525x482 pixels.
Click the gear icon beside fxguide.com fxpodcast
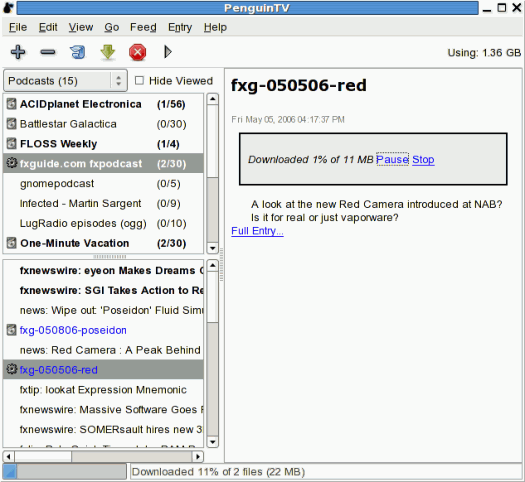point(12,163)
